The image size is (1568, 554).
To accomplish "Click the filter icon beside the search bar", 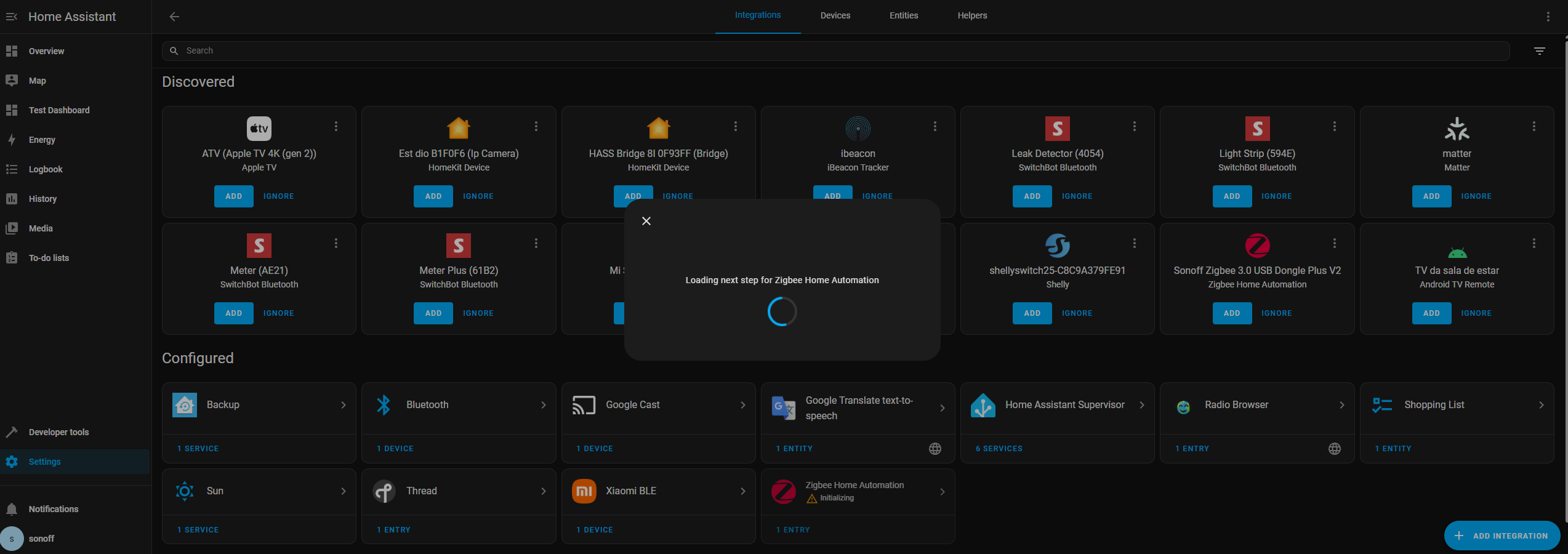I will (1539, 50).
